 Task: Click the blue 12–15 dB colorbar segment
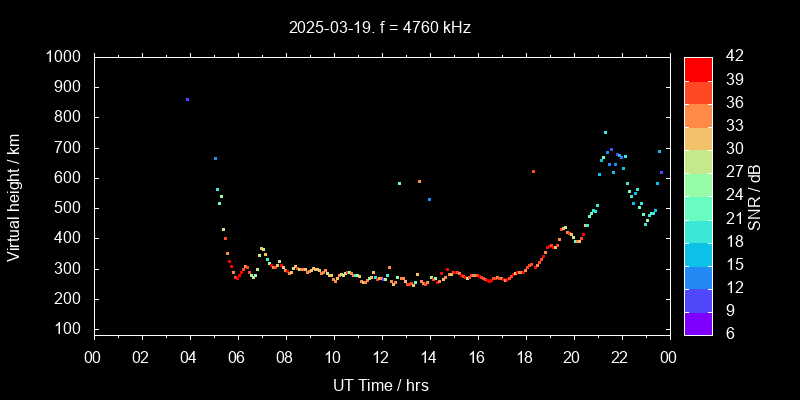698,276
